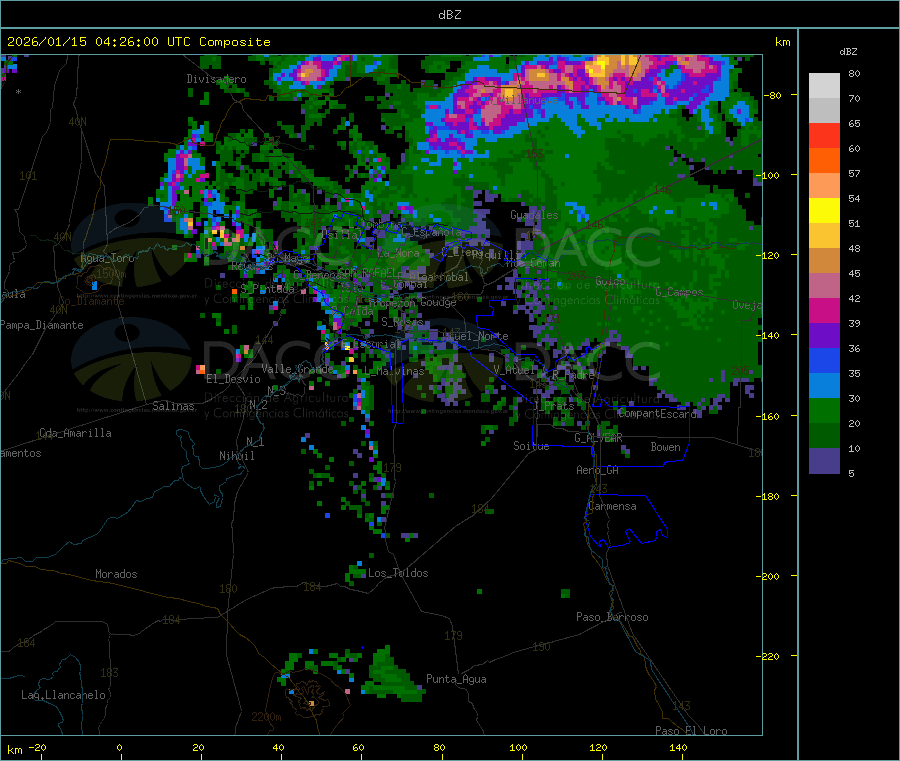Select the 'El_Desvio' map label

coord(233,379)
